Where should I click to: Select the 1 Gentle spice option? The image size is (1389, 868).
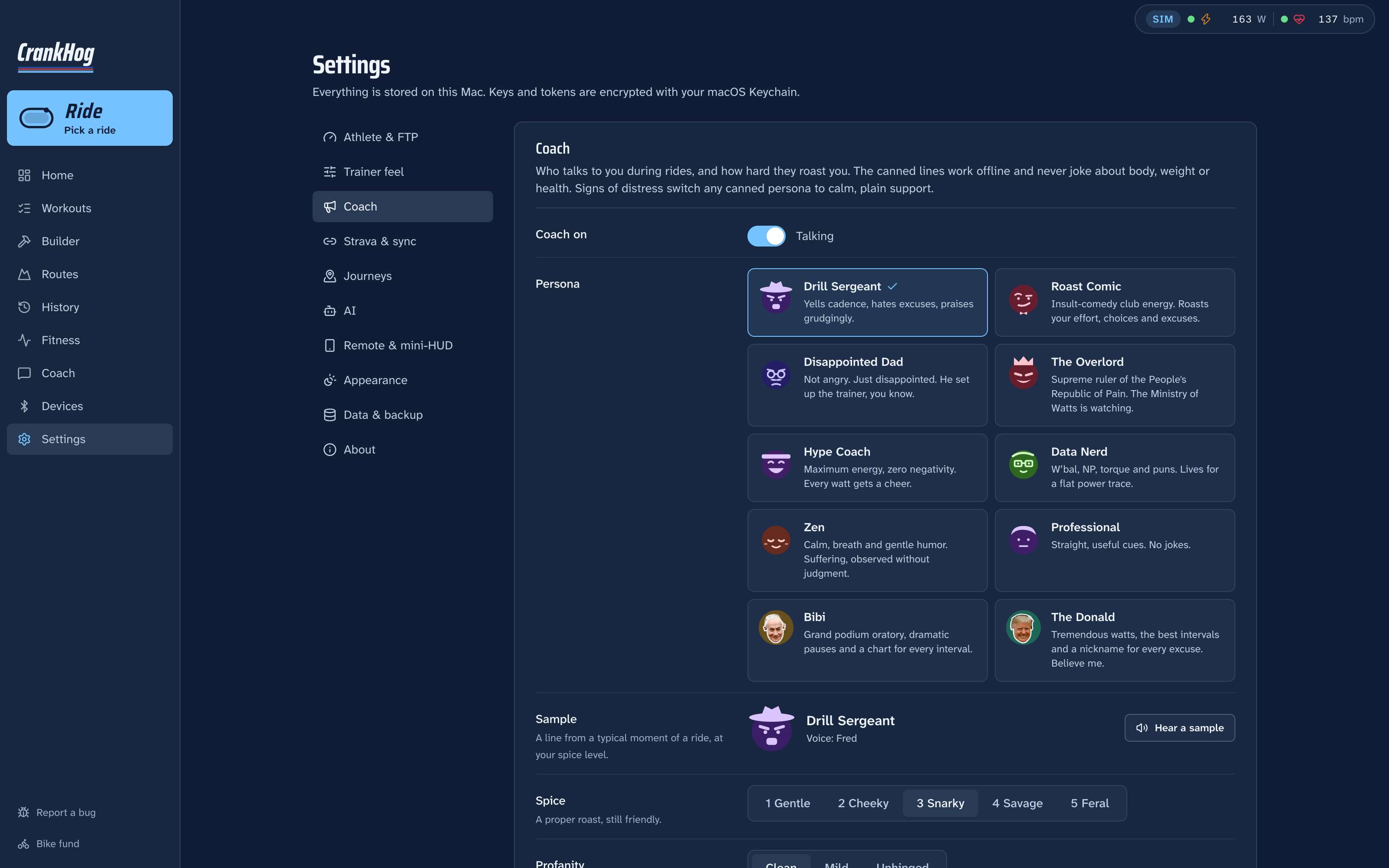787,803
